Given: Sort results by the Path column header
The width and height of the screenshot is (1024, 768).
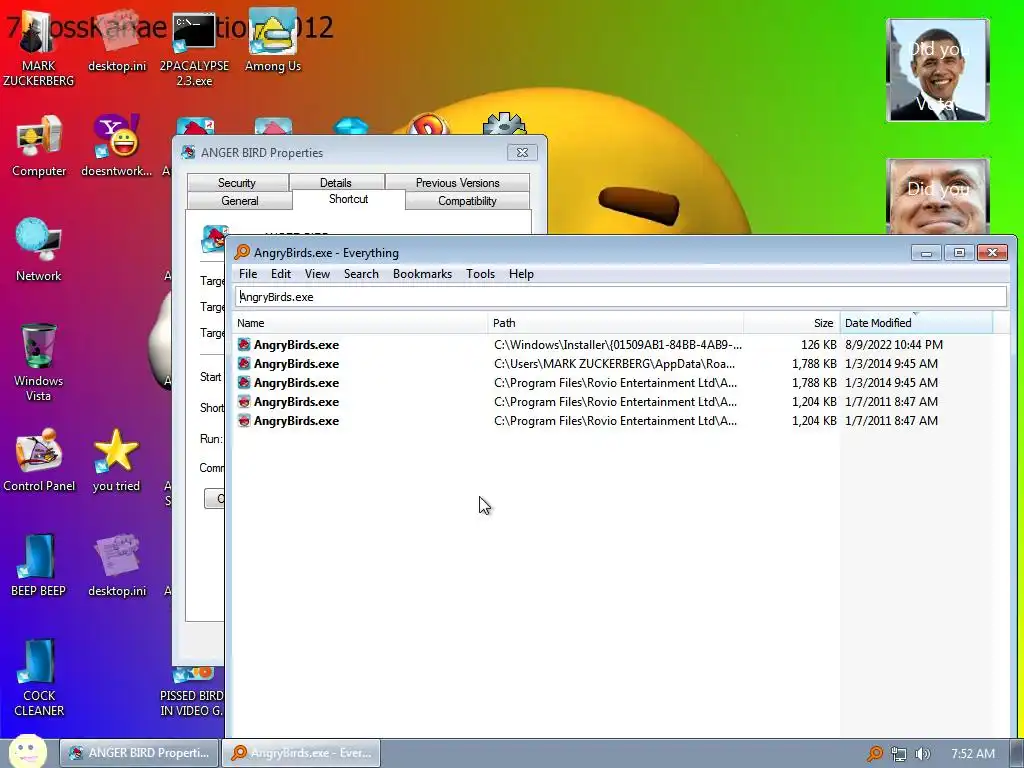Looking at the screenshot, I should click(x=615, y=323).
